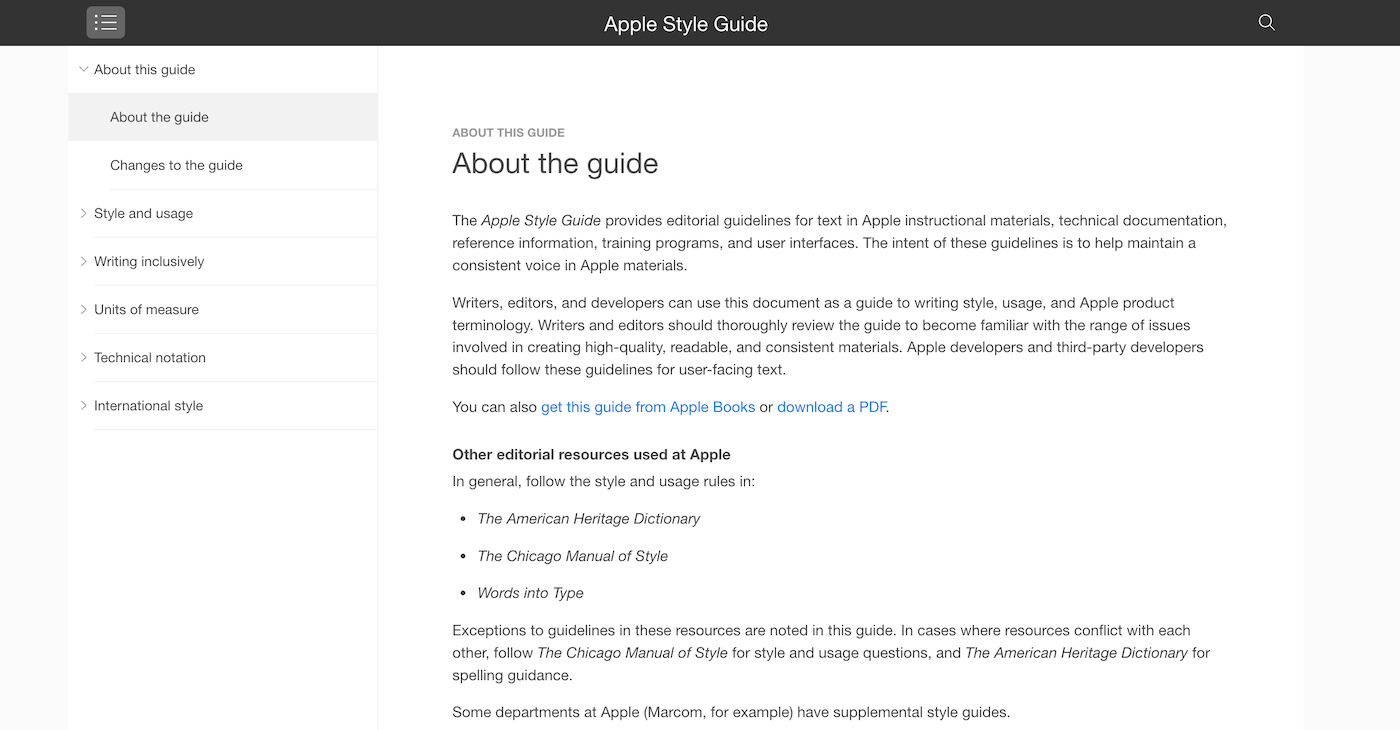The image size is (1400, 730).
Task: Select "Style and usage" in the sidebar
Action: click(x=143, y=213)
